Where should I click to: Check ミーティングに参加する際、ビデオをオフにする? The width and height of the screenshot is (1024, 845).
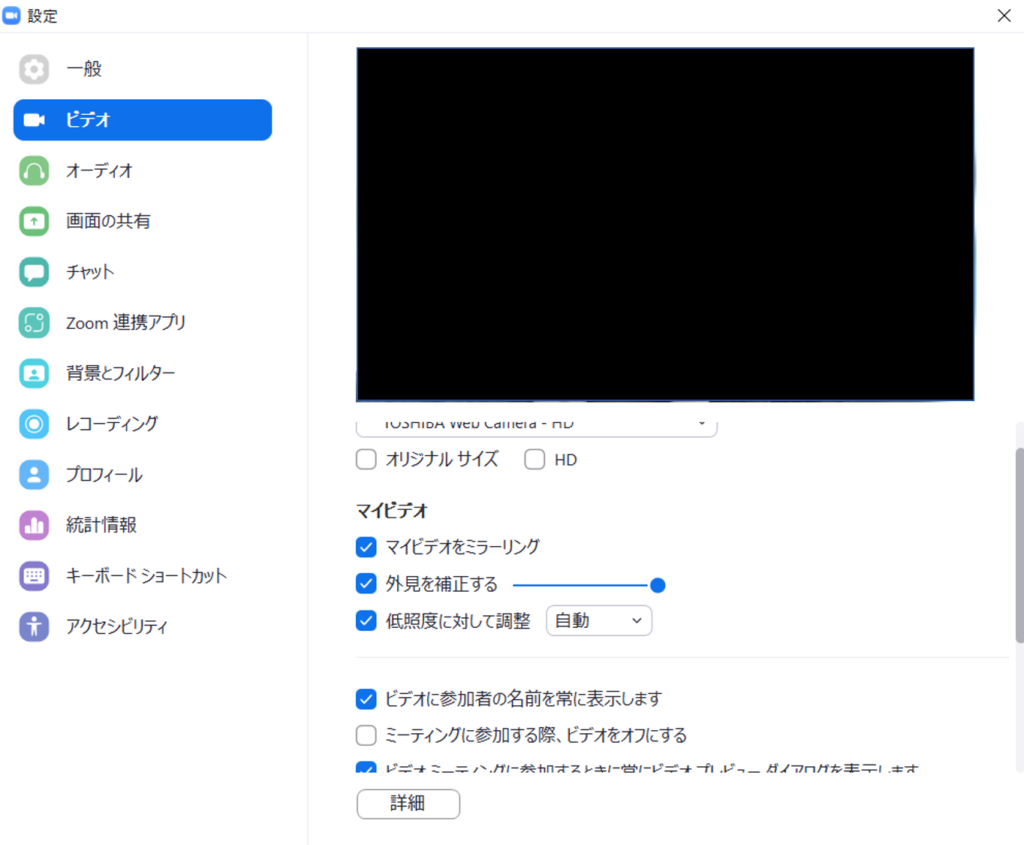[x=366, y=735]
